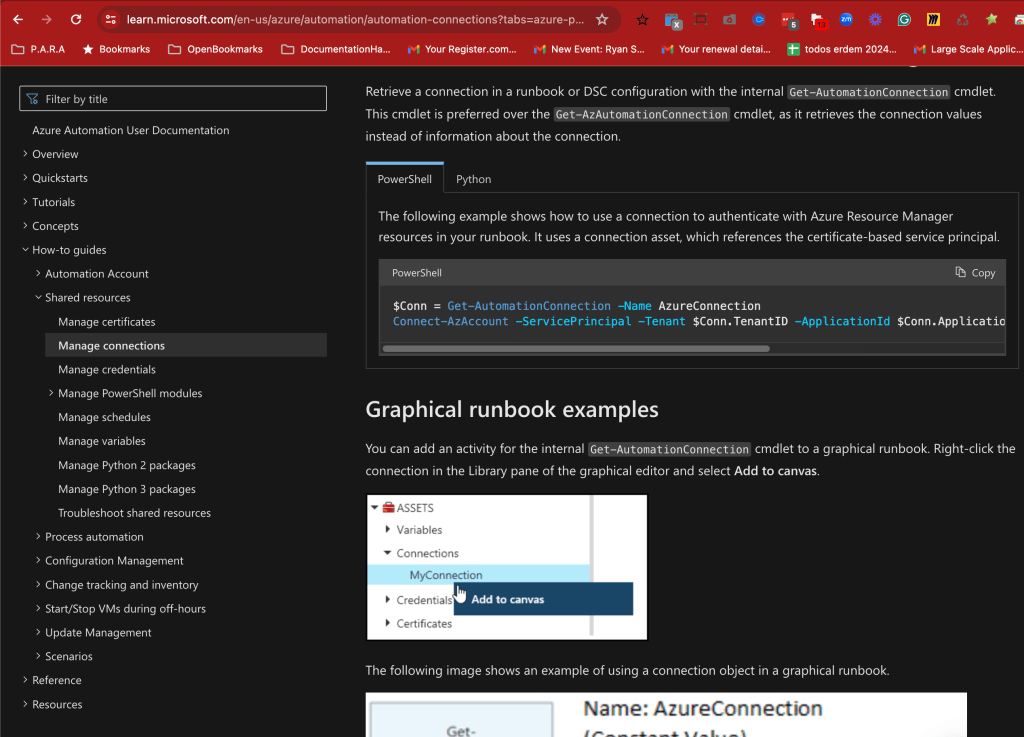
Task: Click the blue circular C extension icon
Action: click(x=759, y=20)
